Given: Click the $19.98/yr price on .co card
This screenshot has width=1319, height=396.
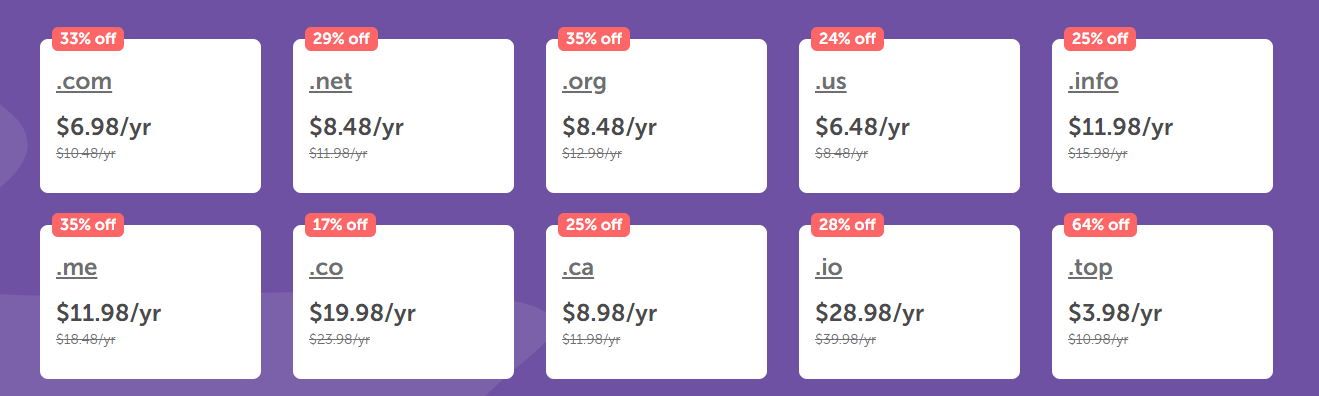Looking at the screenshot, I should point(362,313).
